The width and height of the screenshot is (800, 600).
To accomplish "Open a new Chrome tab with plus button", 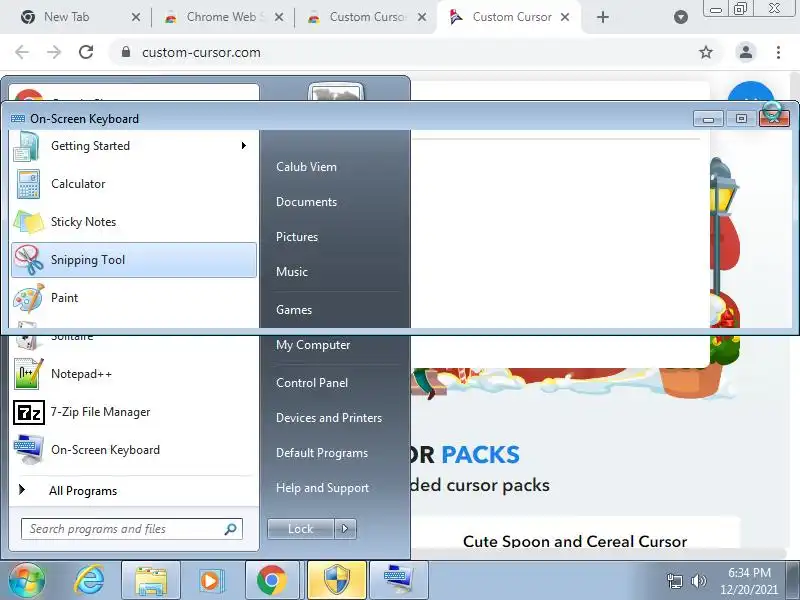I will click(603, 17).
